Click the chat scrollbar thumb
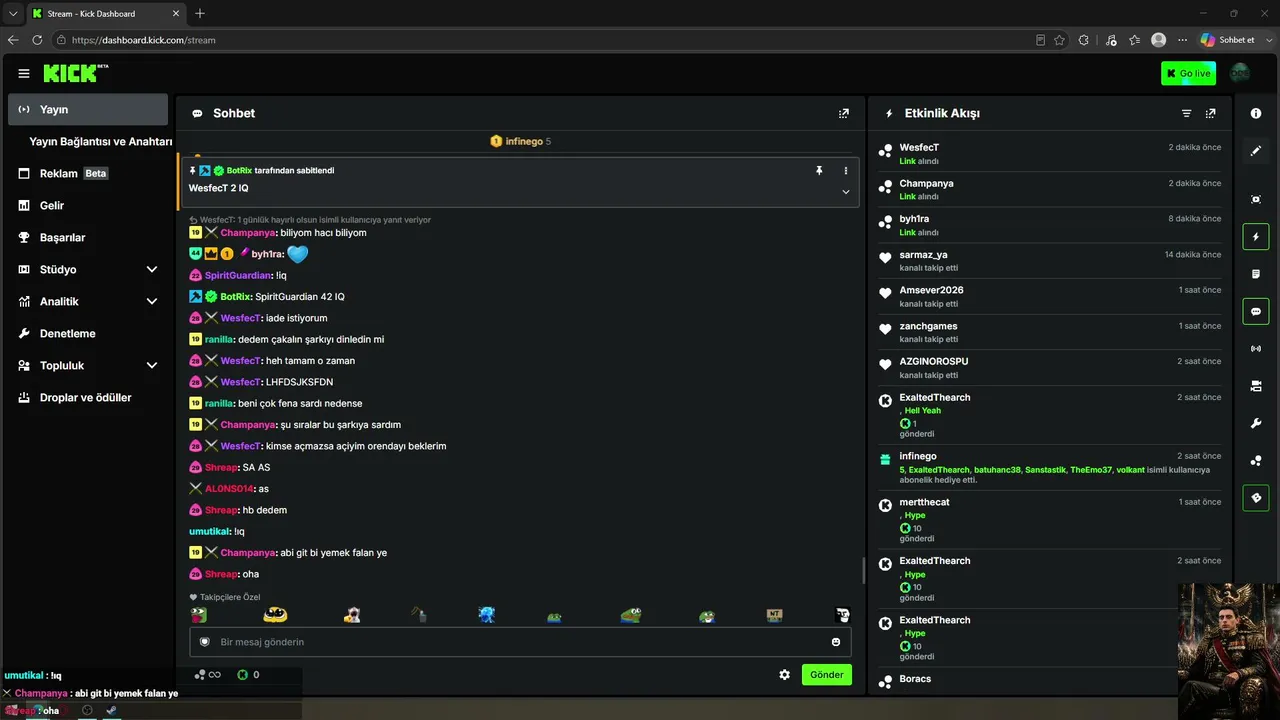The height and width of the screenshot is (720, 1280). coord(864,571)
